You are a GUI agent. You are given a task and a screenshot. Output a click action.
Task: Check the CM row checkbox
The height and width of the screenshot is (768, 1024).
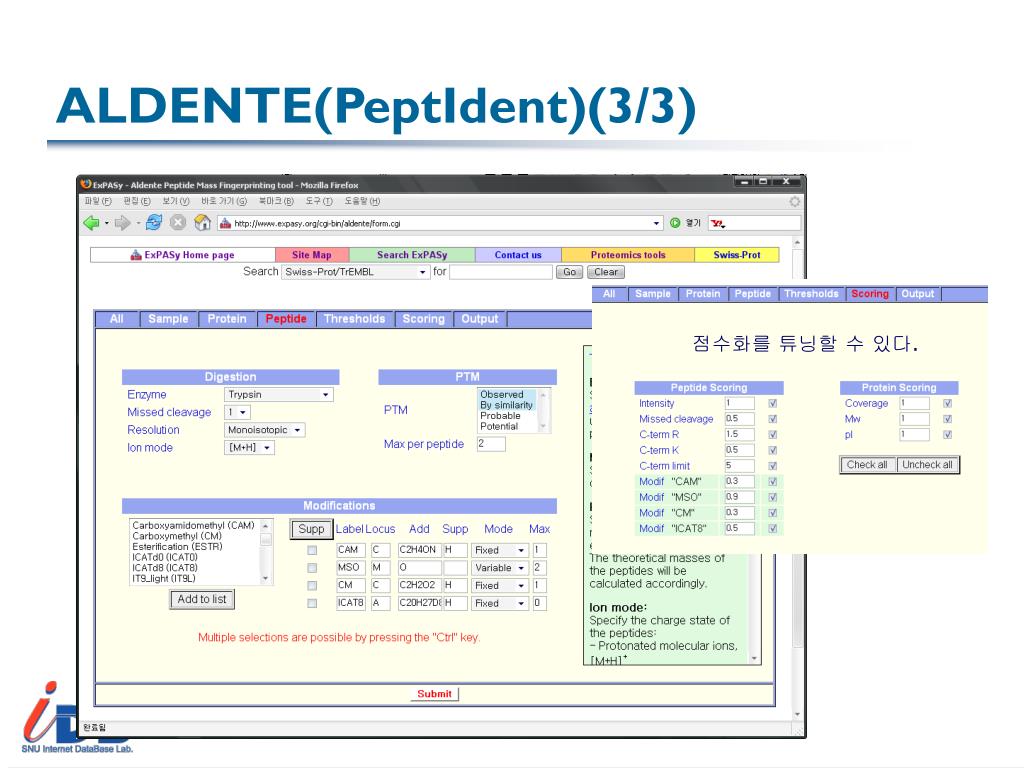(x=312, y=586)
